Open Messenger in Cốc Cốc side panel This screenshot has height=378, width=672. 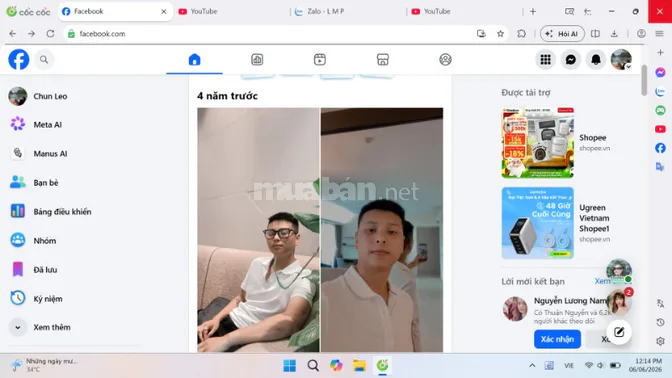tap(660, 72)
